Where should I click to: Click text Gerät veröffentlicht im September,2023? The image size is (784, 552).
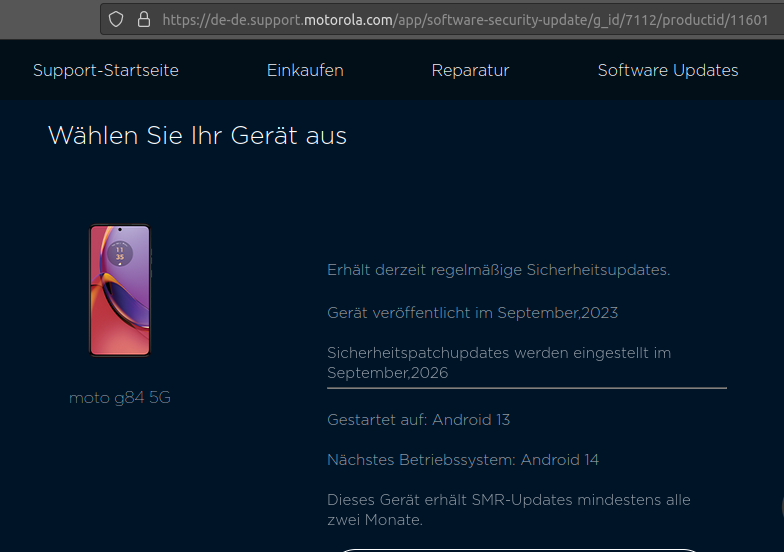[472, 313]
